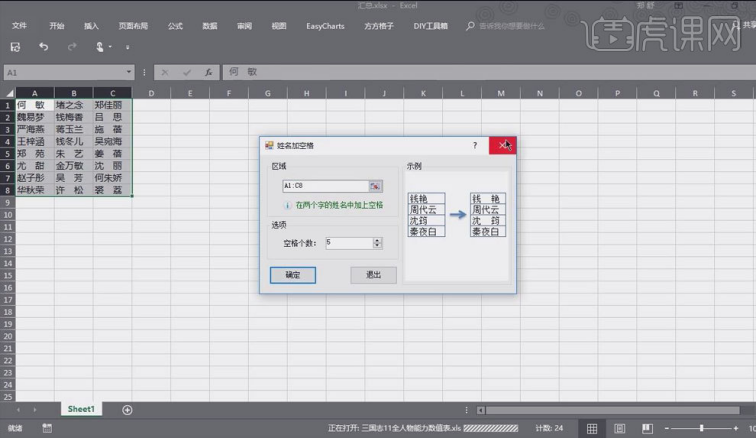Screen dimensions: 756x438
Task: Click the macro record icon in status bar
Action: [x=47, y=428]
